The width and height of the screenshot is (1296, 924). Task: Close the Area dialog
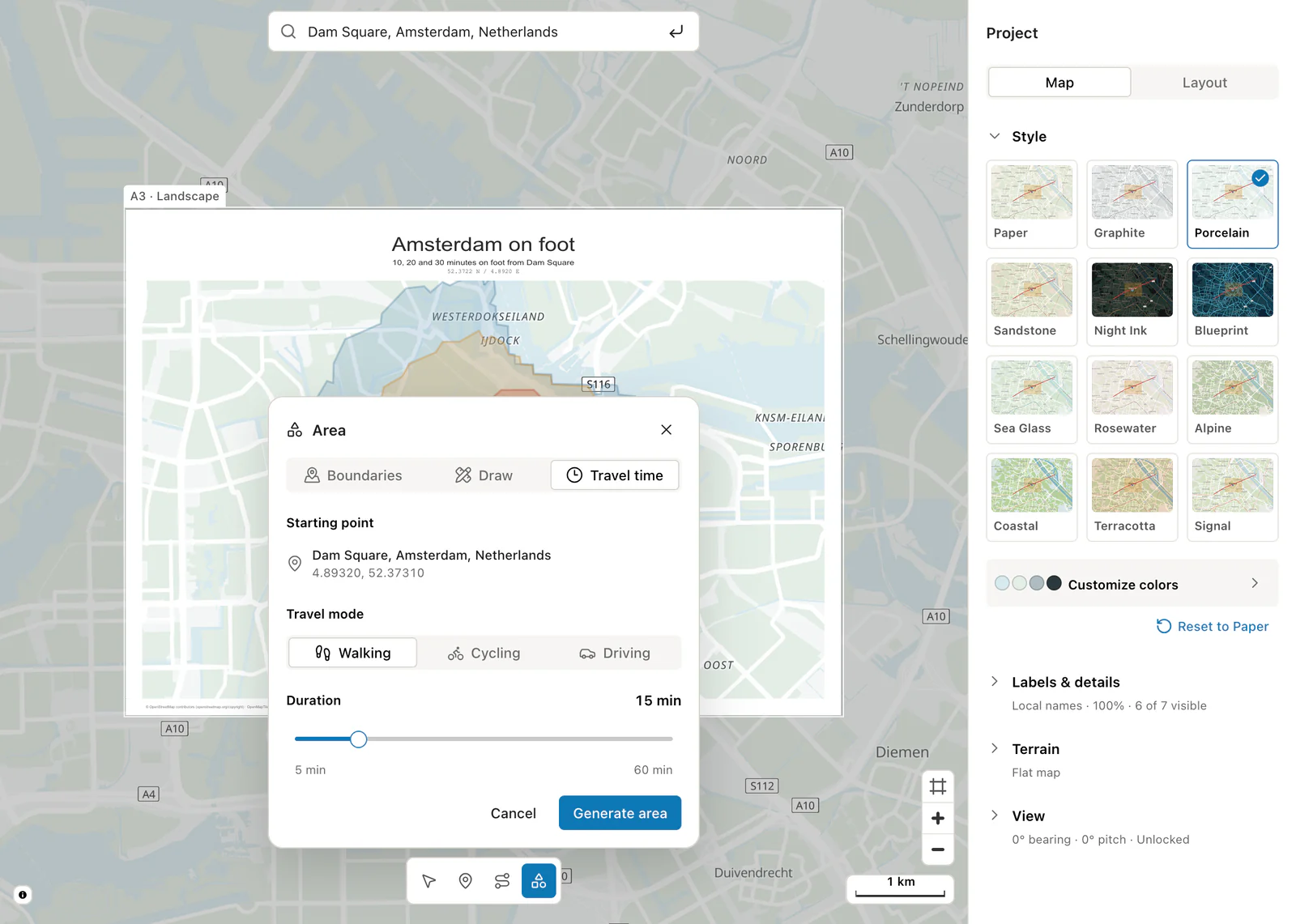pos(666,430)
